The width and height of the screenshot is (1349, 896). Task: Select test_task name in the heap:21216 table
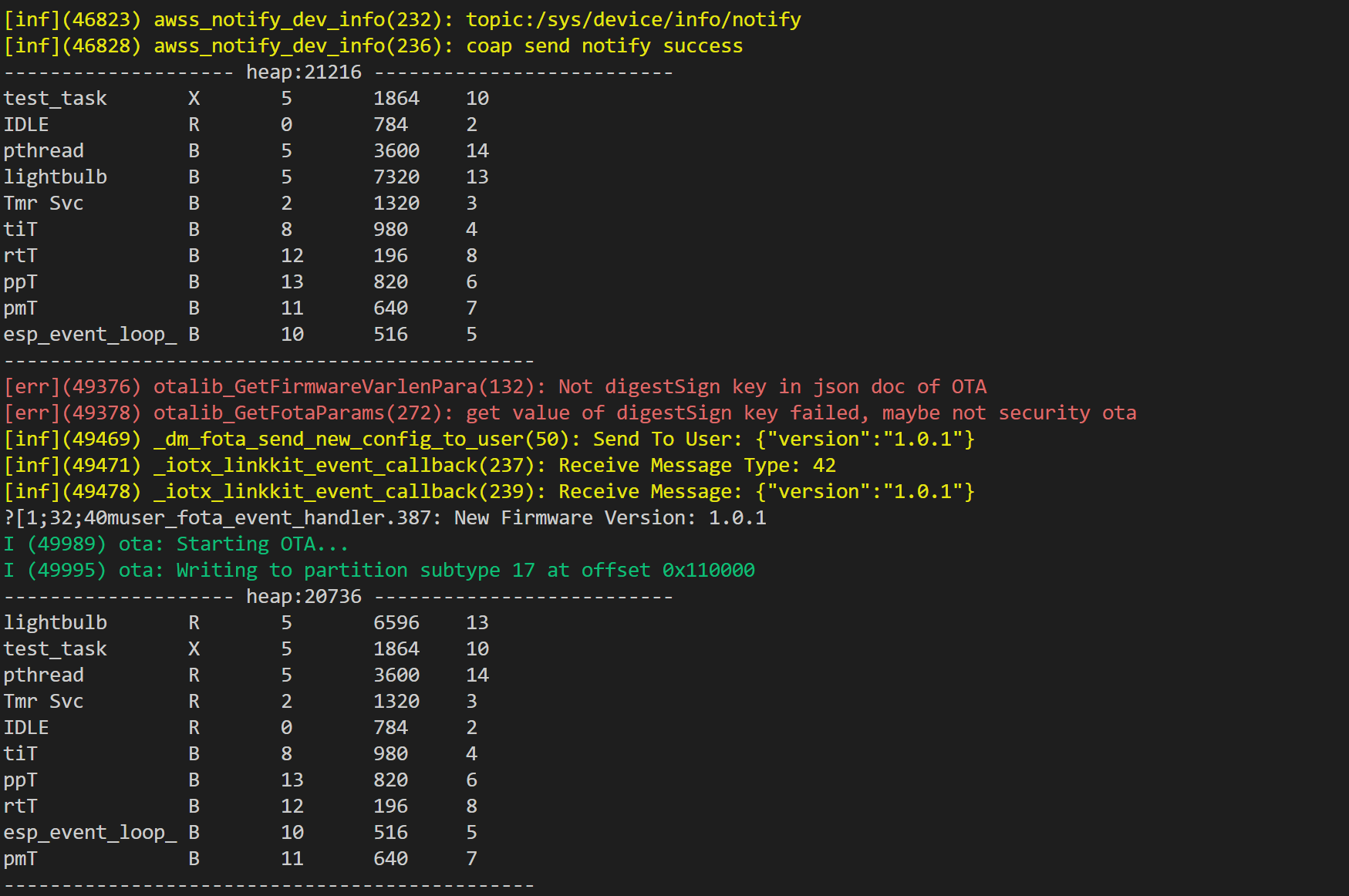(56, 99)
